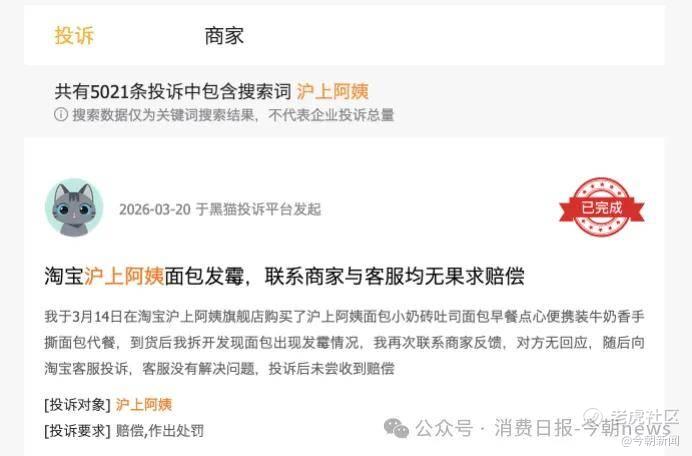692x456 pixels.
Task: Click the @今朝新闻 watermark at bottom right
Action: point(650,440)
